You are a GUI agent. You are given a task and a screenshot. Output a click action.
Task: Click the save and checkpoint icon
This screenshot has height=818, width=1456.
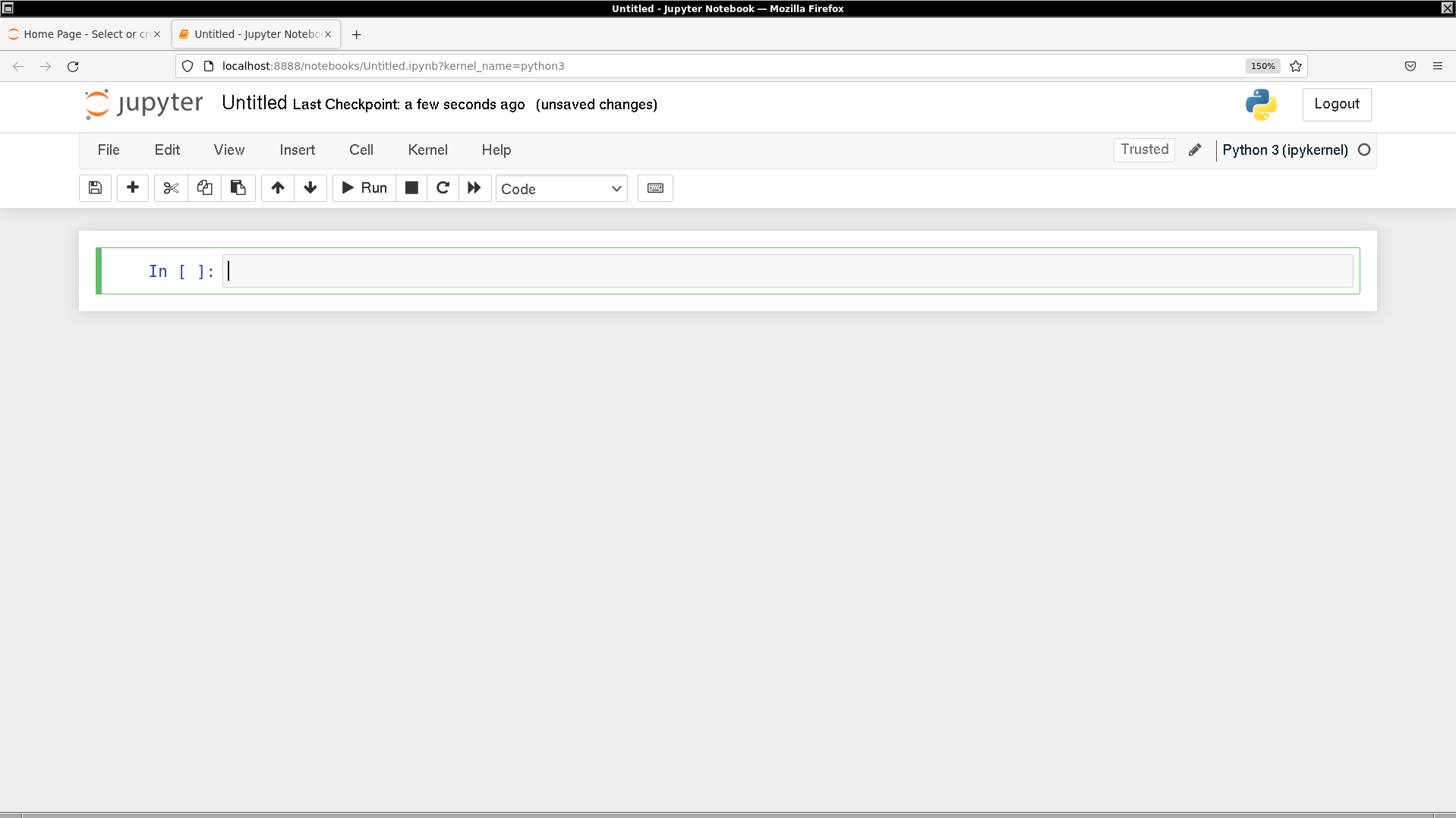tap(95, 188)
